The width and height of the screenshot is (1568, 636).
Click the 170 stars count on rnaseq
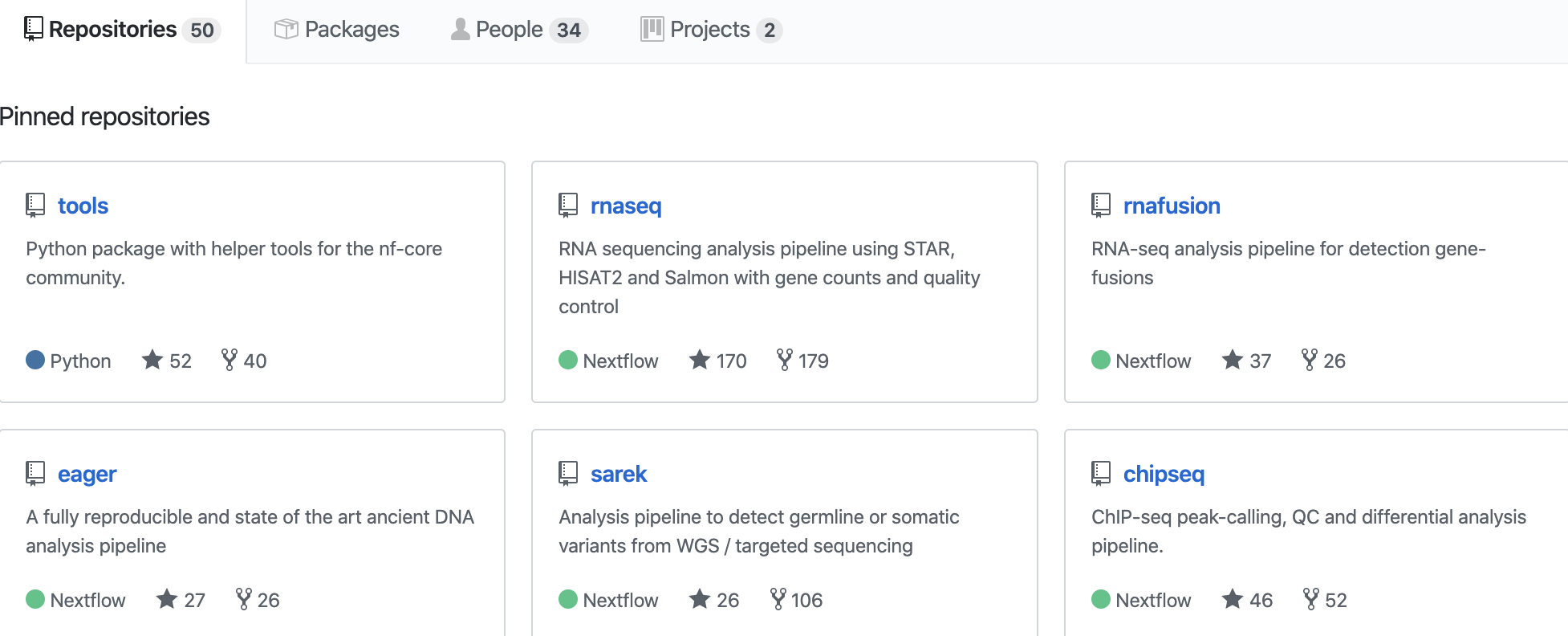pyautogui.click(x=732, y=361)
